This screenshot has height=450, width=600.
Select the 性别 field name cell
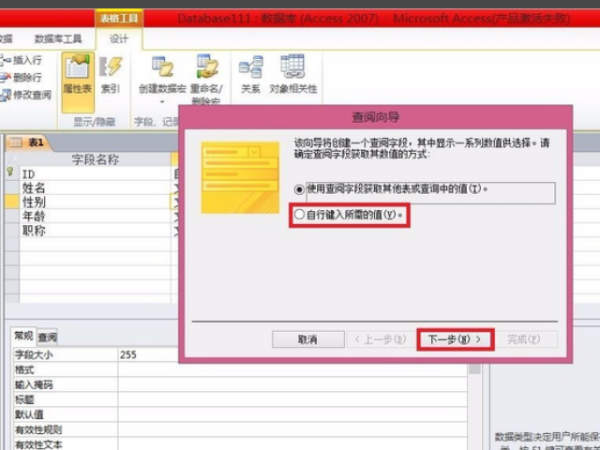pyautogui.click(x=95, y=202)
